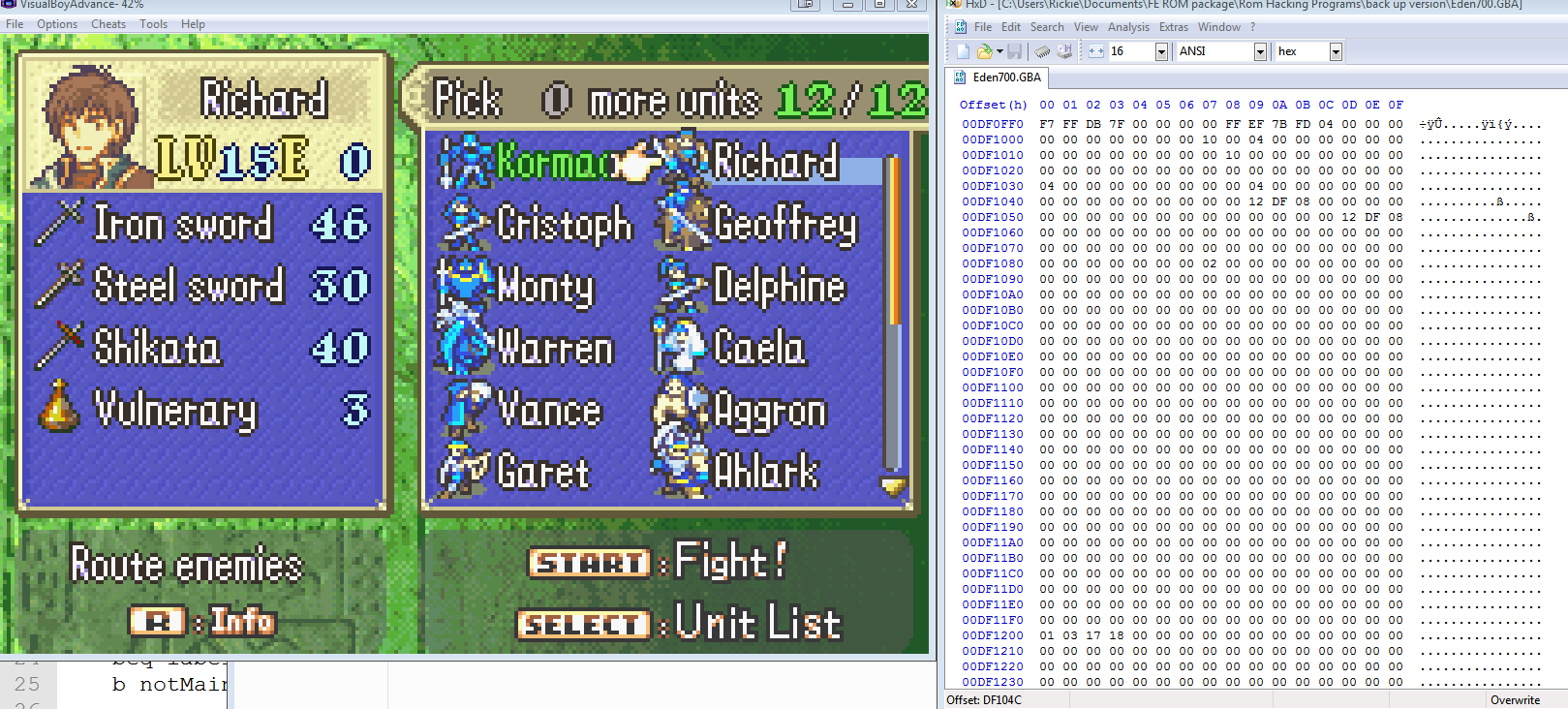Open HxD help menu marked ?
Image resolution: width=1568 pixels, height=709 pixels.
[1252, 27]
